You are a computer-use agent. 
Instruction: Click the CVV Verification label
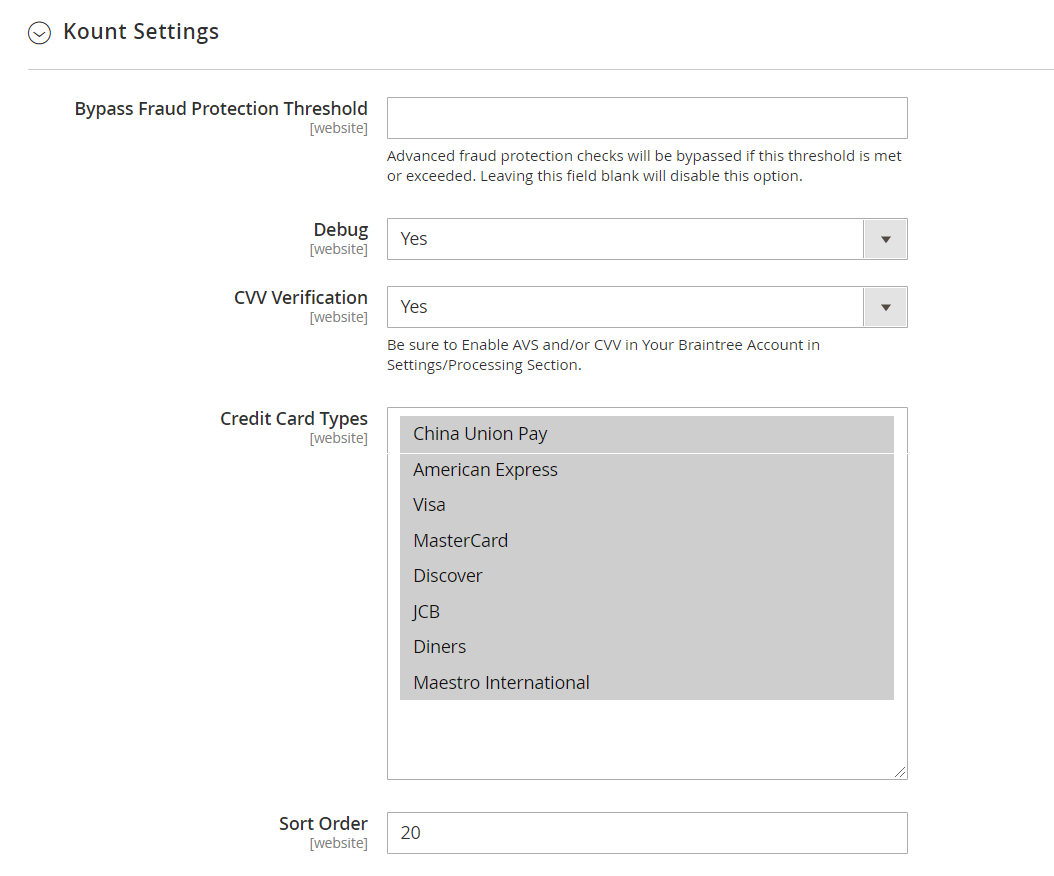[300, 298]
